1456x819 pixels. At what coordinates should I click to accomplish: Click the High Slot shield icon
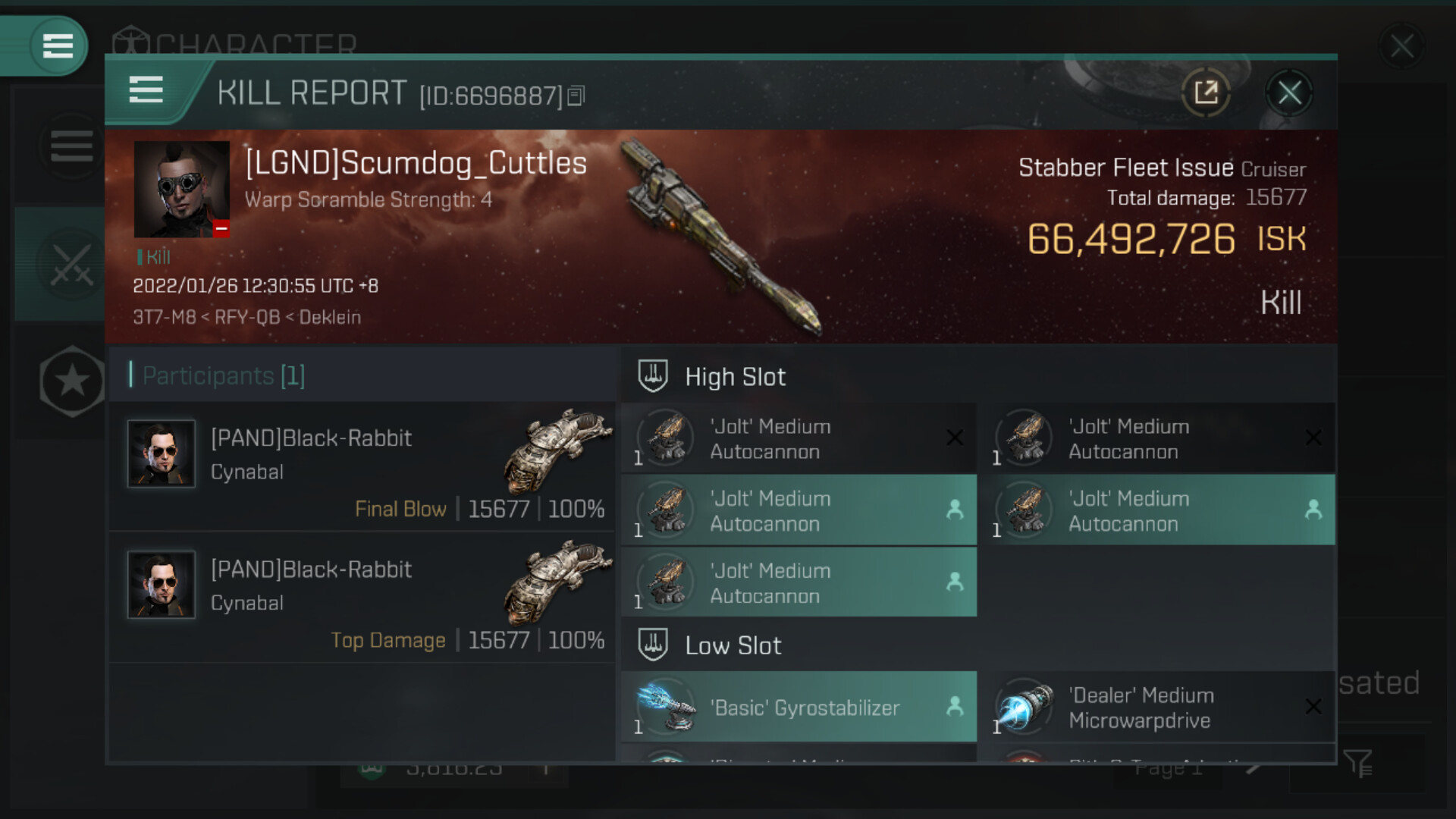pos(652,376)
